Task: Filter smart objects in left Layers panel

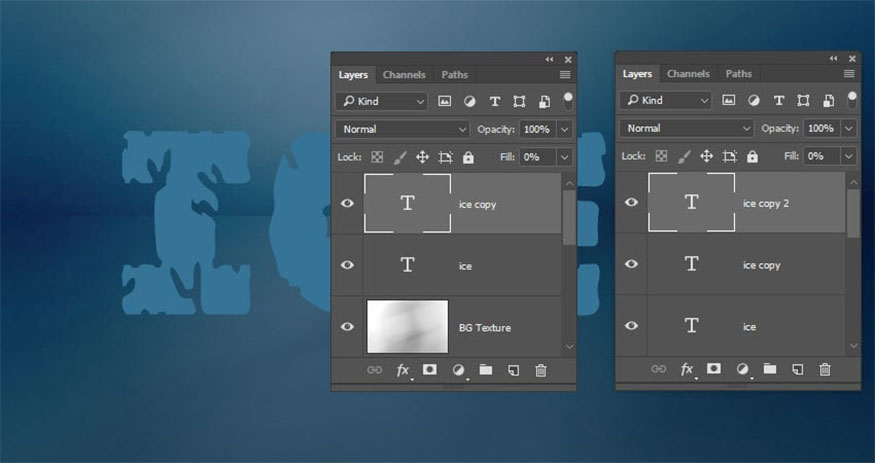Action: tap(544, 101)
